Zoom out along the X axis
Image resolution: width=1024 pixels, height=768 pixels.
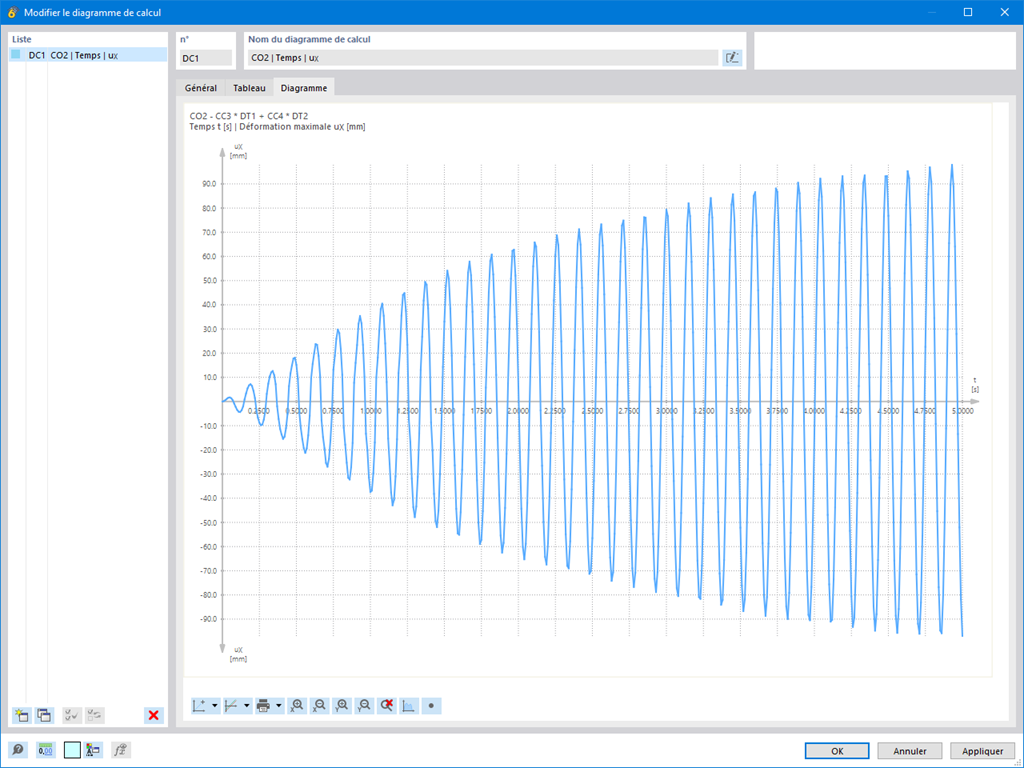tap(319, 705)
